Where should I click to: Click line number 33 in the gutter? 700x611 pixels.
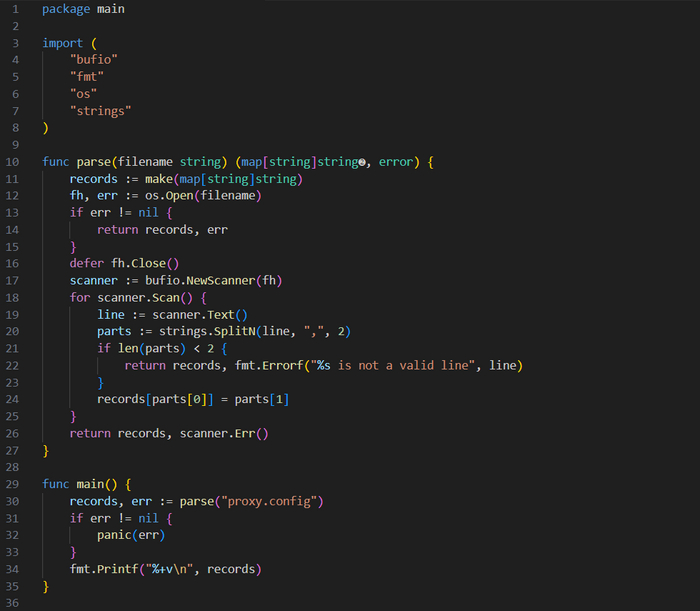click(x=12, y=553)
